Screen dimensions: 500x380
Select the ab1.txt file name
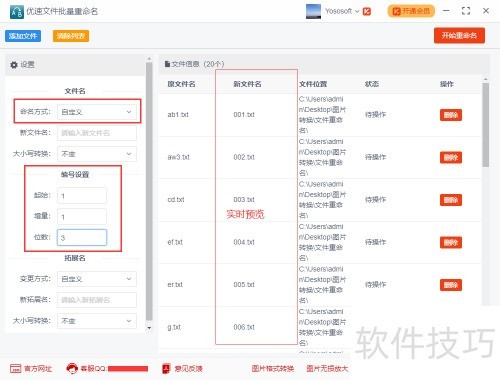(178, 115)
